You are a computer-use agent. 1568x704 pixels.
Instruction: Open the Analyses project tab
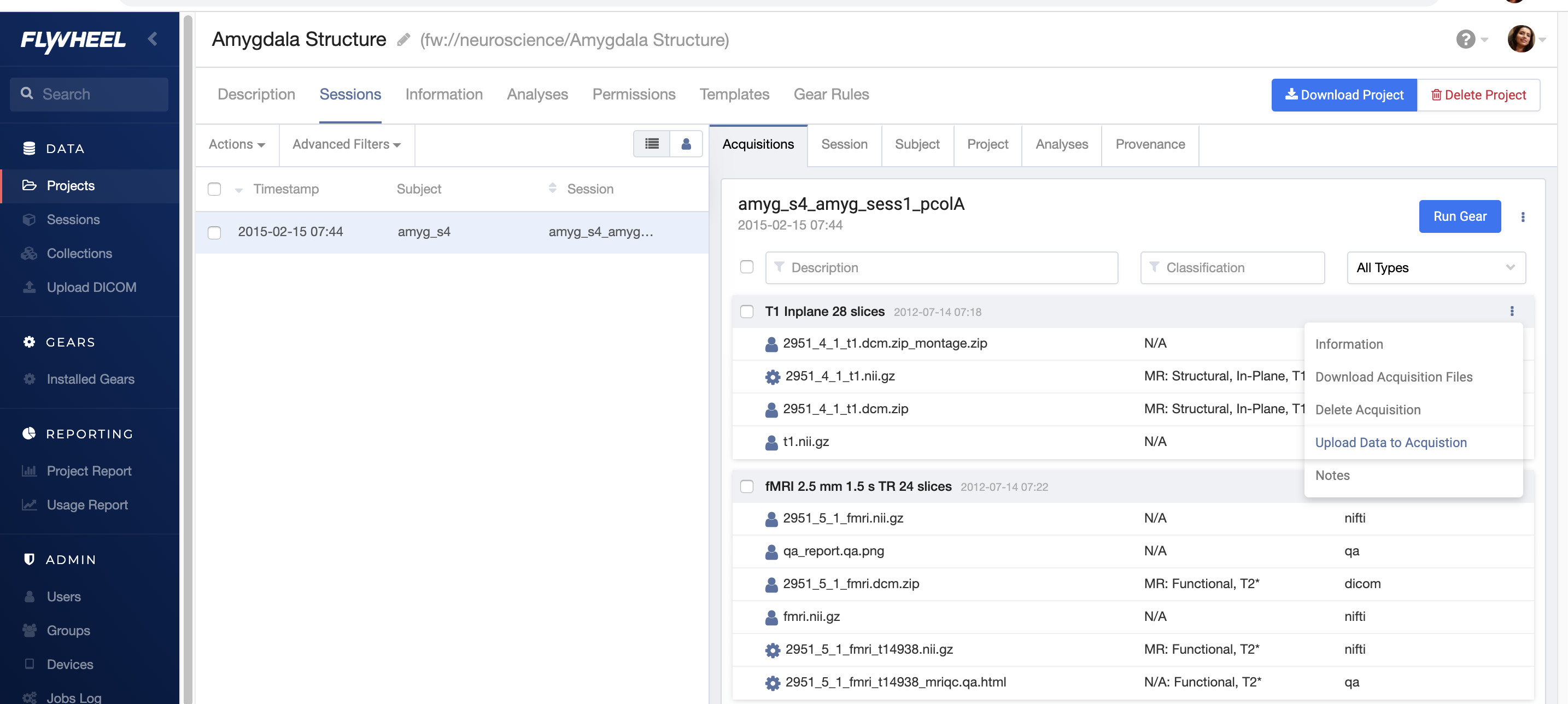[x=537, y=95]
